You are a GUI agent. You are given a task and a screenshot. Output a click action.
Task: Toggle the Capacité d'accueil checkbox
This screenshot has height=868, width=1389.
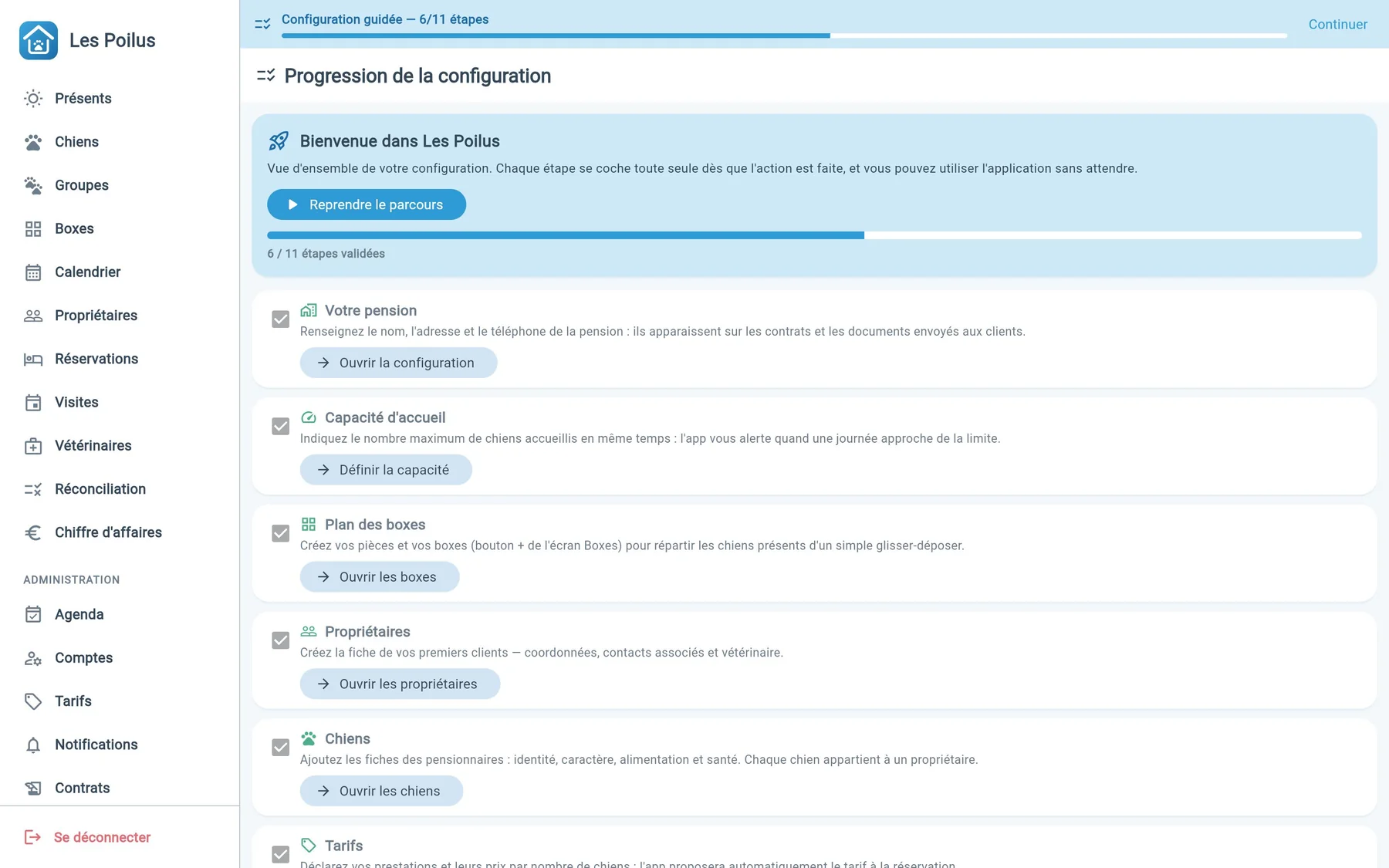(281, 426)
